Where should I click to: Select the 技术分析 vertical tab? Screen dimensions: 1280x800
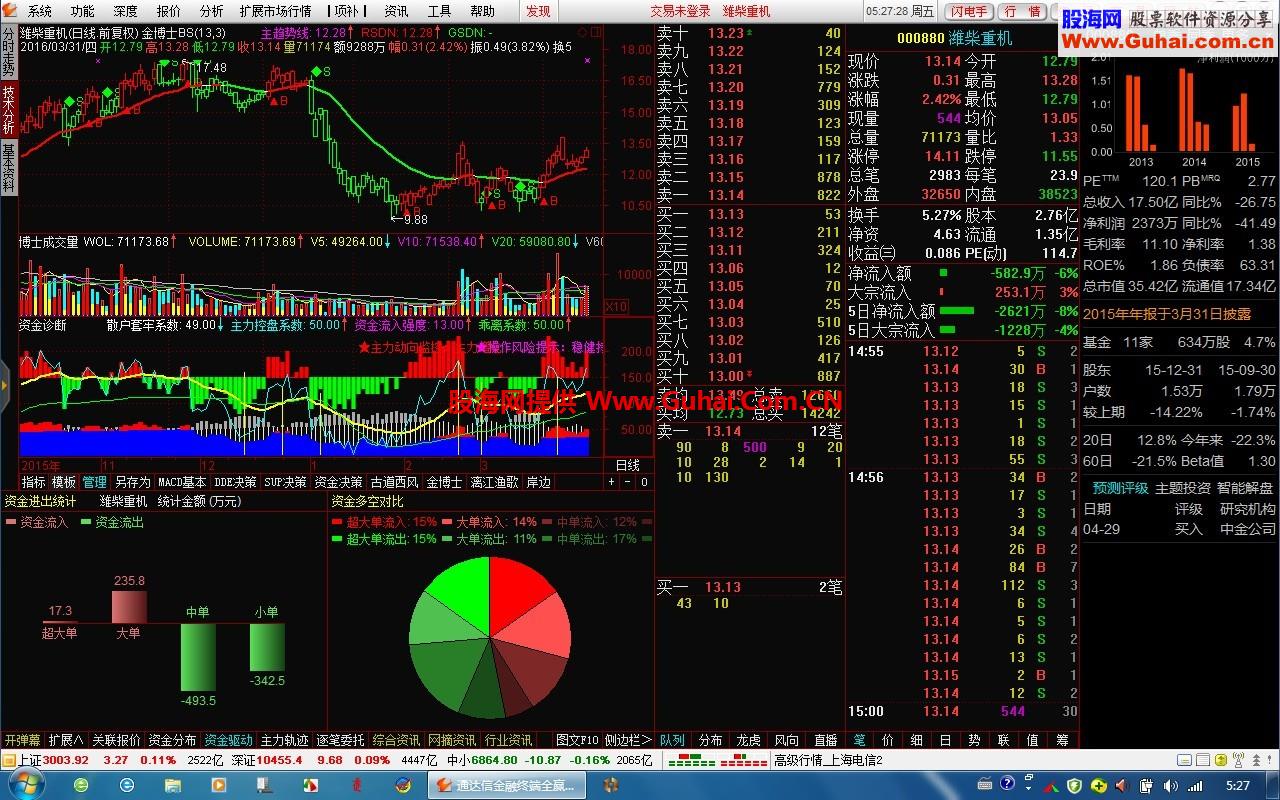click(8, 110)
